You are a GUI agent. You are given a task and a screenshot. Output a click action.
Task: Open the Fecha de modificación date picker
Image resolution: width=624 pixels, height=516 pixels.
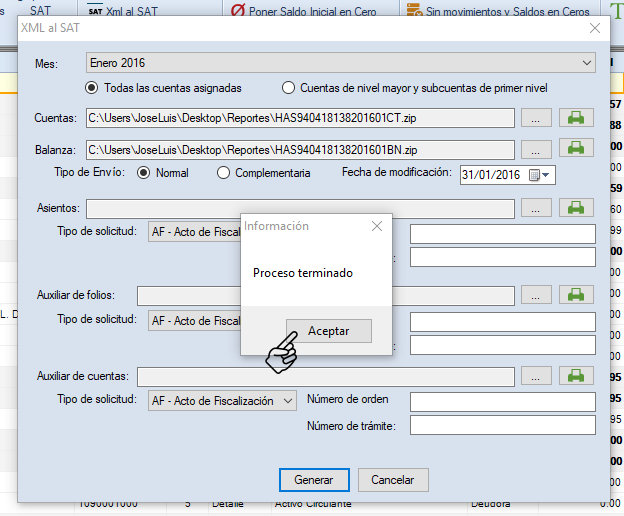point(540,175)
